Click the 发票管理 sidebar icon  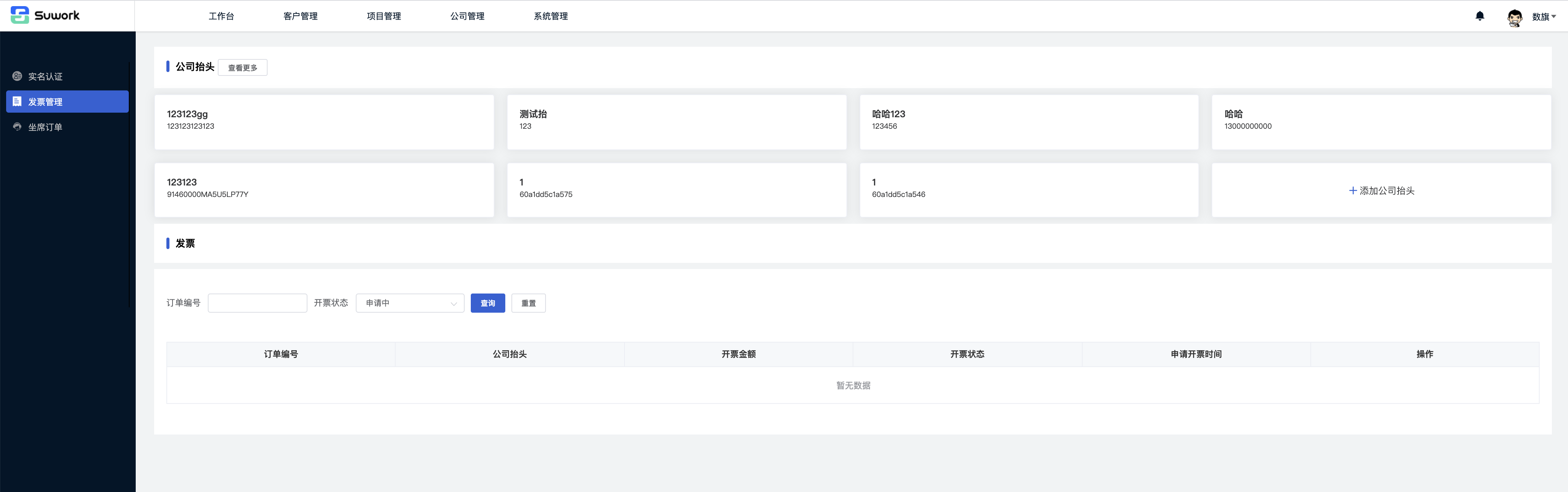click(17, 102)
